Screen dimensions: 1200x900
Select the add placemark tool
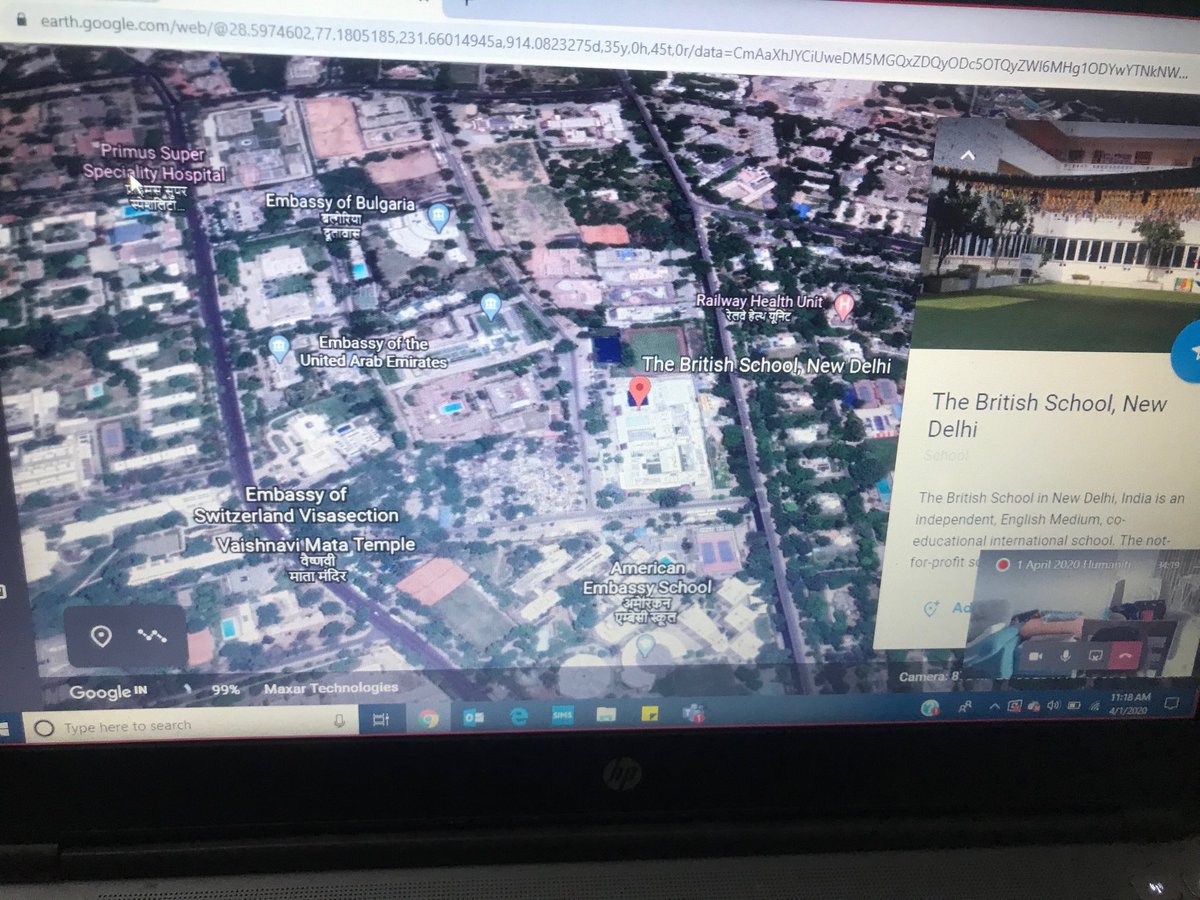pos(101,636)
